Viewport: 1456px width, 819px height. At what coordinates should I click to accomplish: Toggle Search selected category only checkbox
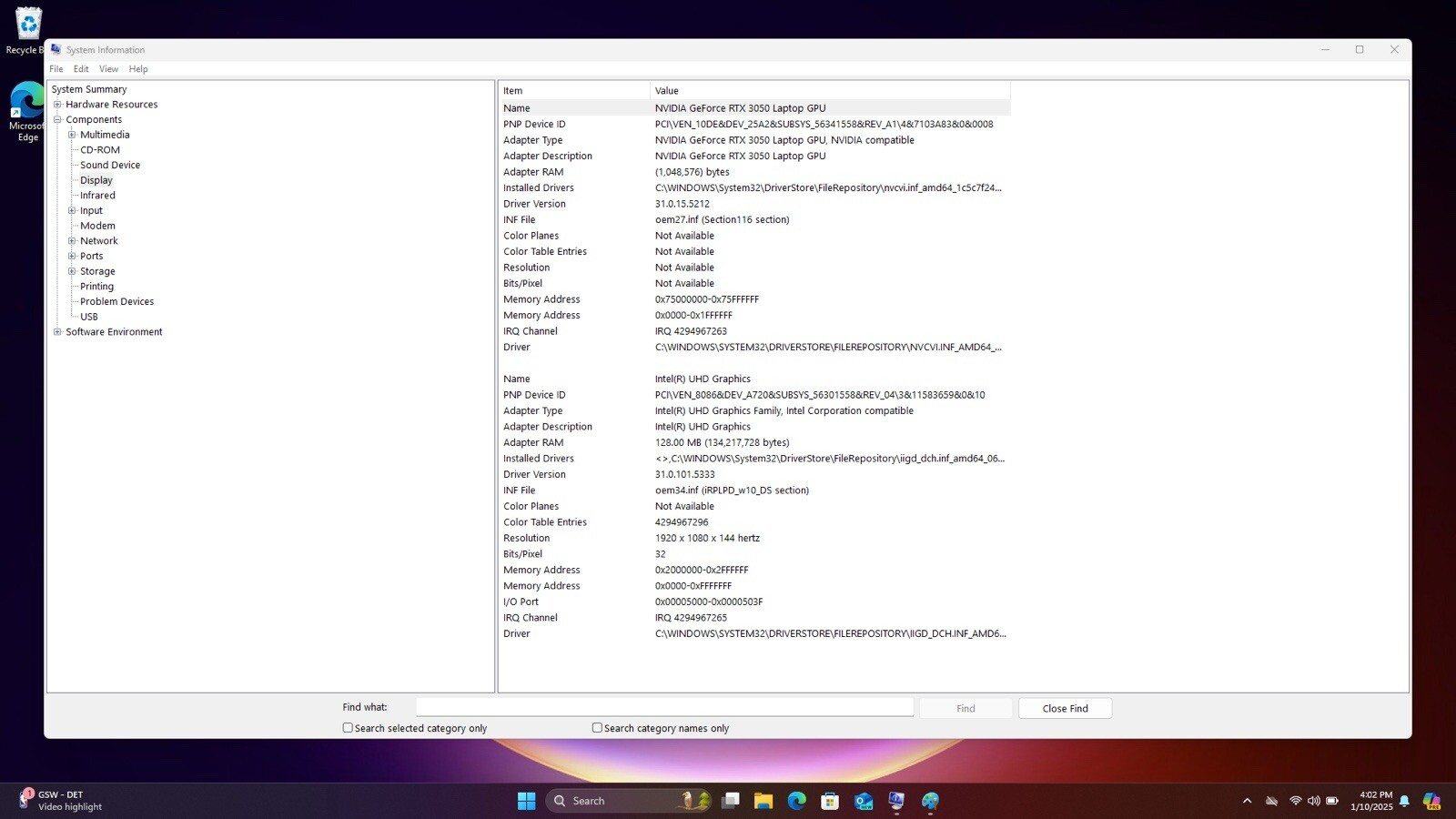click(x=348, y=728)
